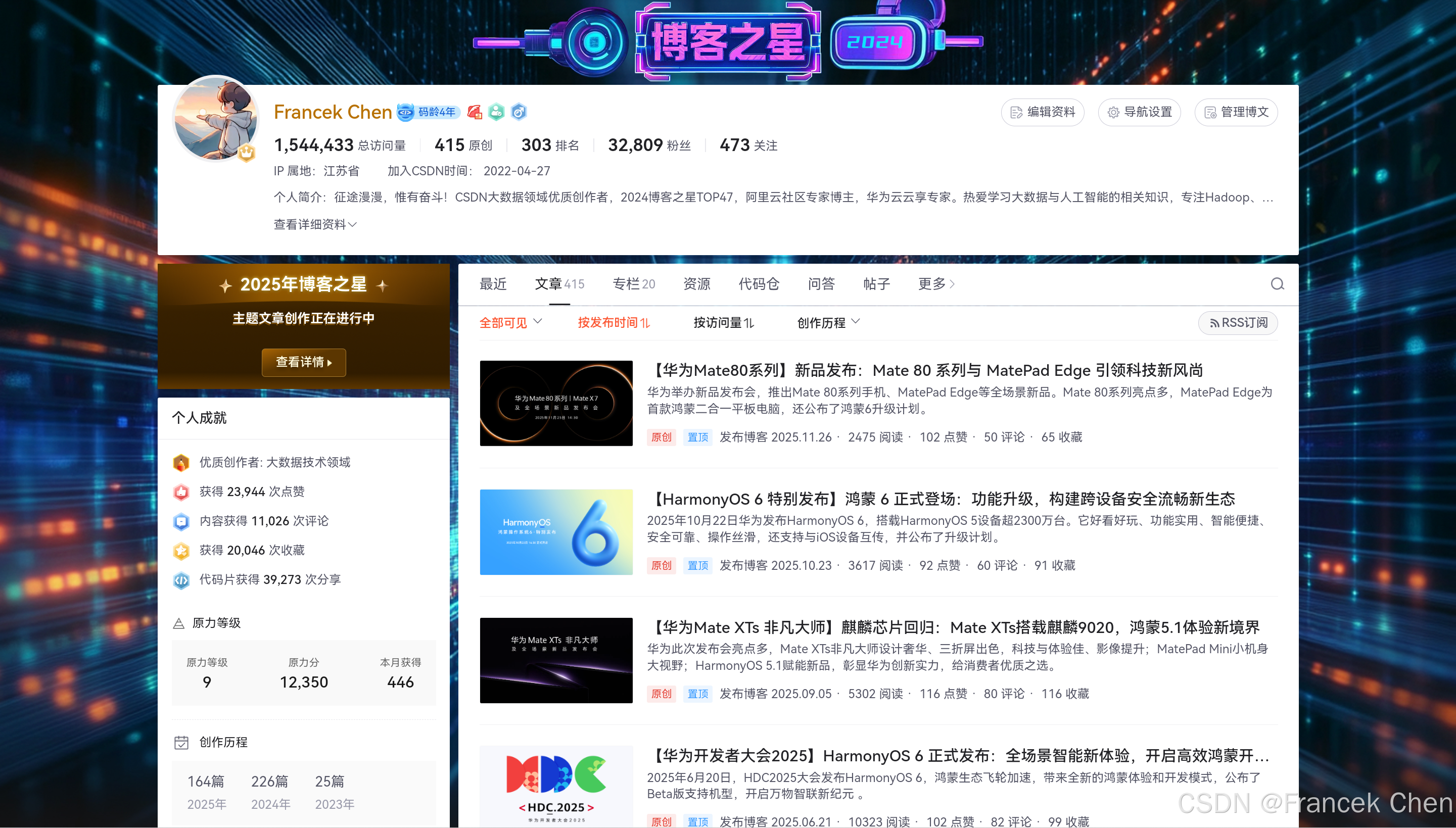Toggle sort by 按发布时间 order
This screenshot has height=828, width=1456.
613,323
